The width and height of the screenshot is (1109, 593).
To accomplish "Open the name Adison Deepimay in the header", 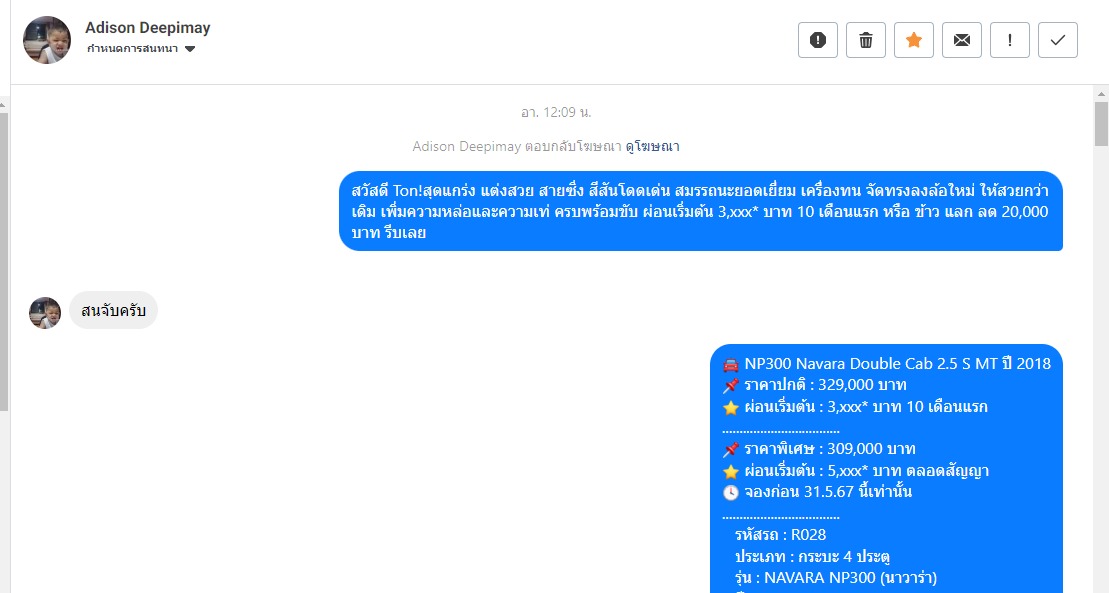I will pos(148,28).
